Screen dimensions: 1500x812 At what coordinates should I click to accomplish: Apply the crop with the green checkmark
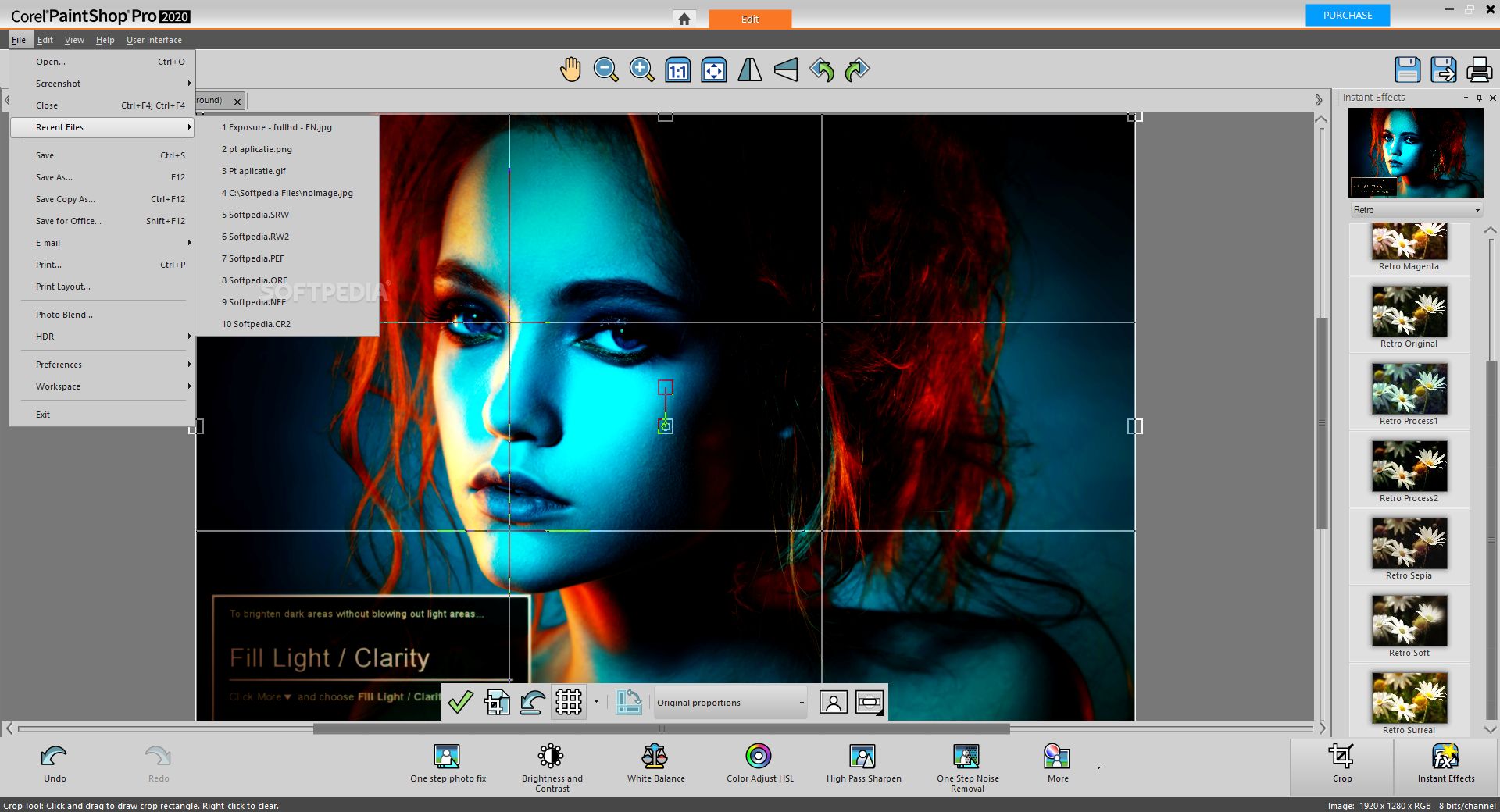pyautogui.click(x=460, y=702)
